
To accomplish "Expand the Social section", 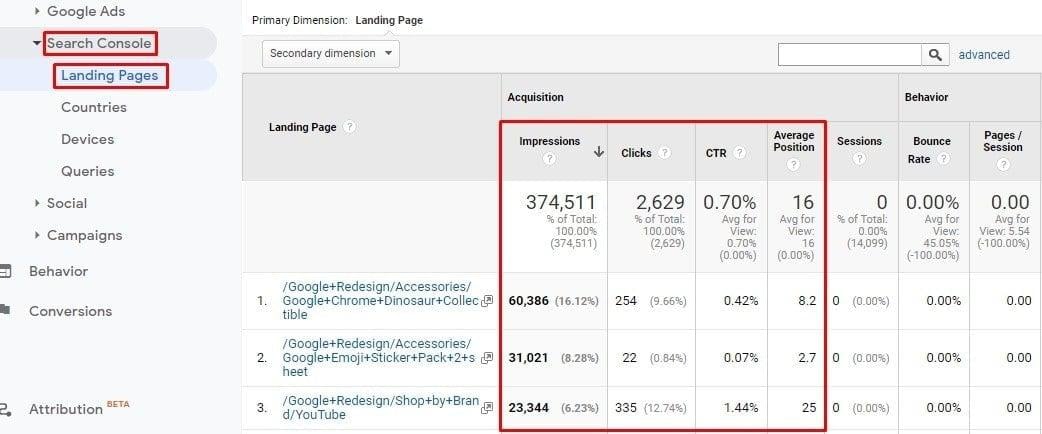I will pyautogui.click(x=37, y=203).
